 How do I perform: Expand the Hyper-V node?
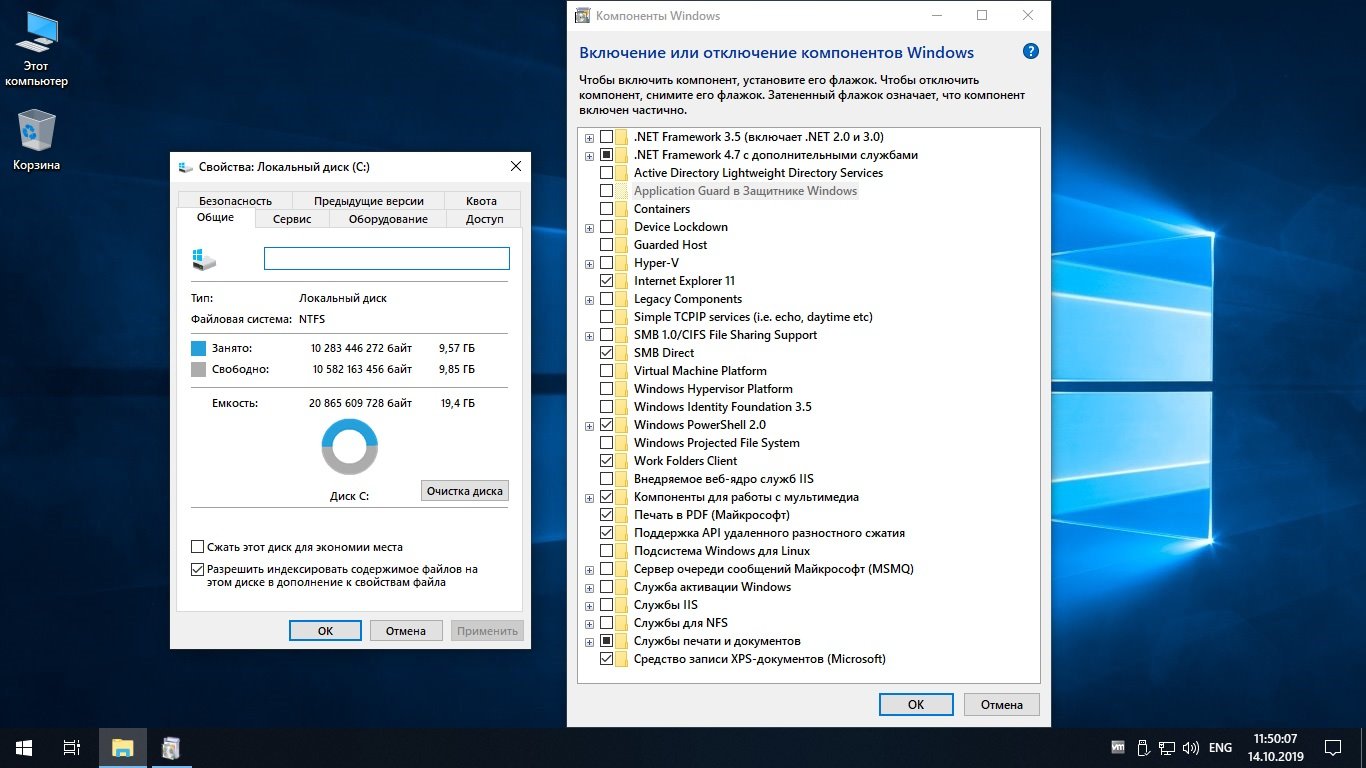tap(590, 264)
